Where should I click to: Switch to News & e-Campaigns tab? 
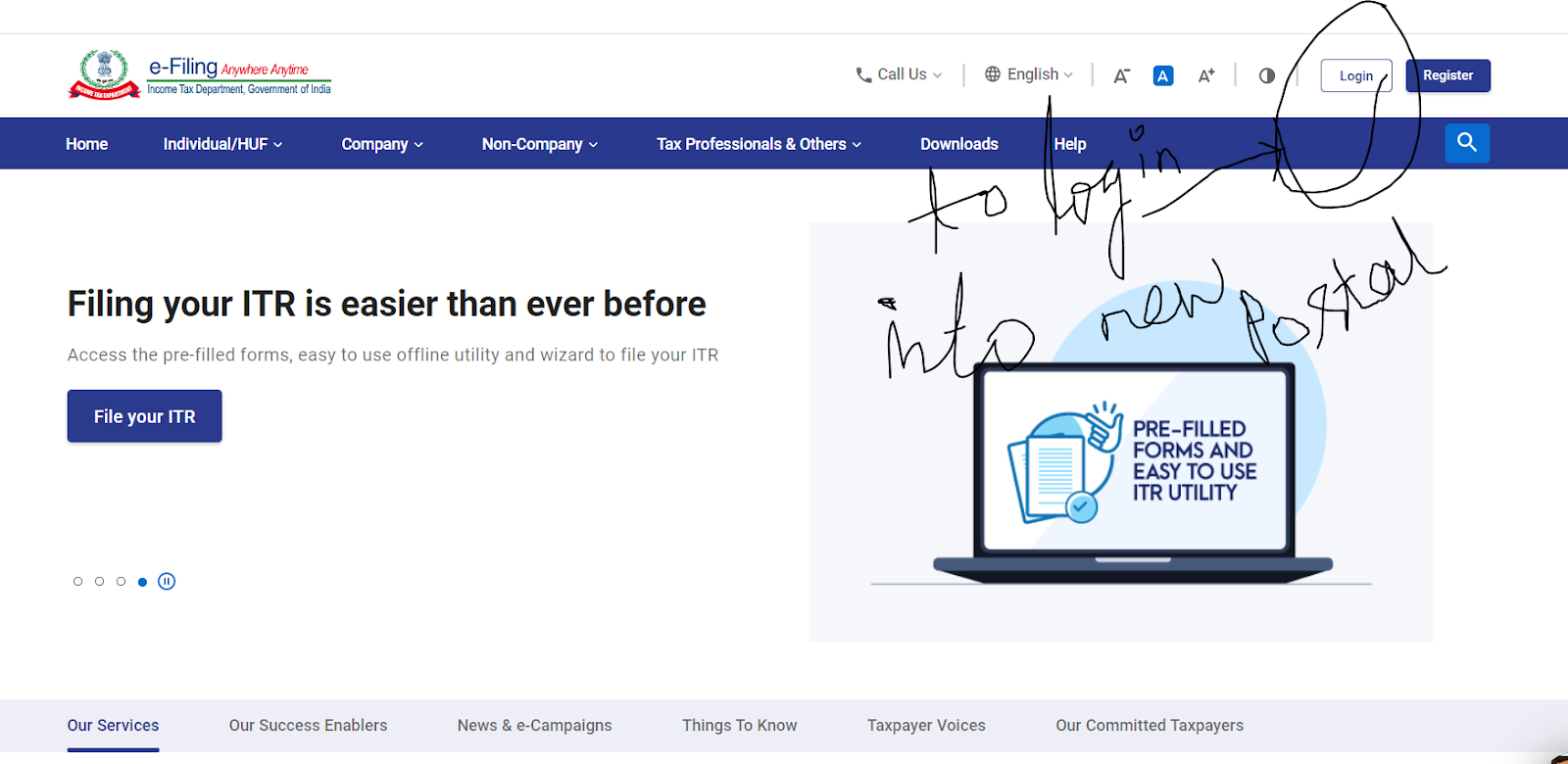534,726
